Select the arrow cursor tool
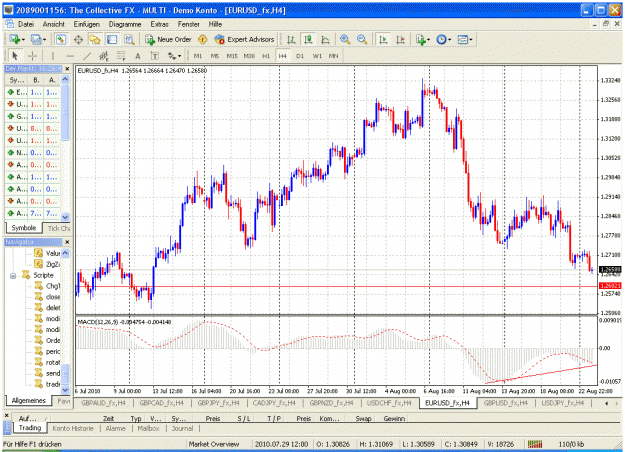This screenshot has height=452, width=625. pos(15,56)
